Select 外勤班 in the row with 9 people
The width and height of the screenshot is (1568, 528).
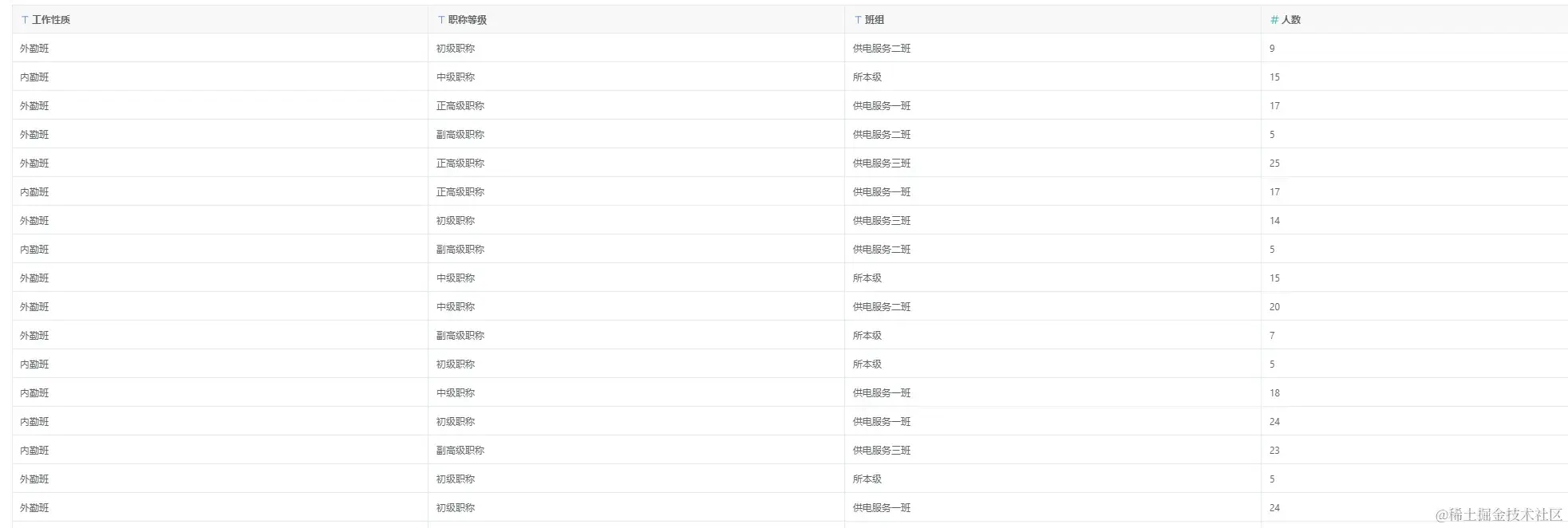(34, 49)
